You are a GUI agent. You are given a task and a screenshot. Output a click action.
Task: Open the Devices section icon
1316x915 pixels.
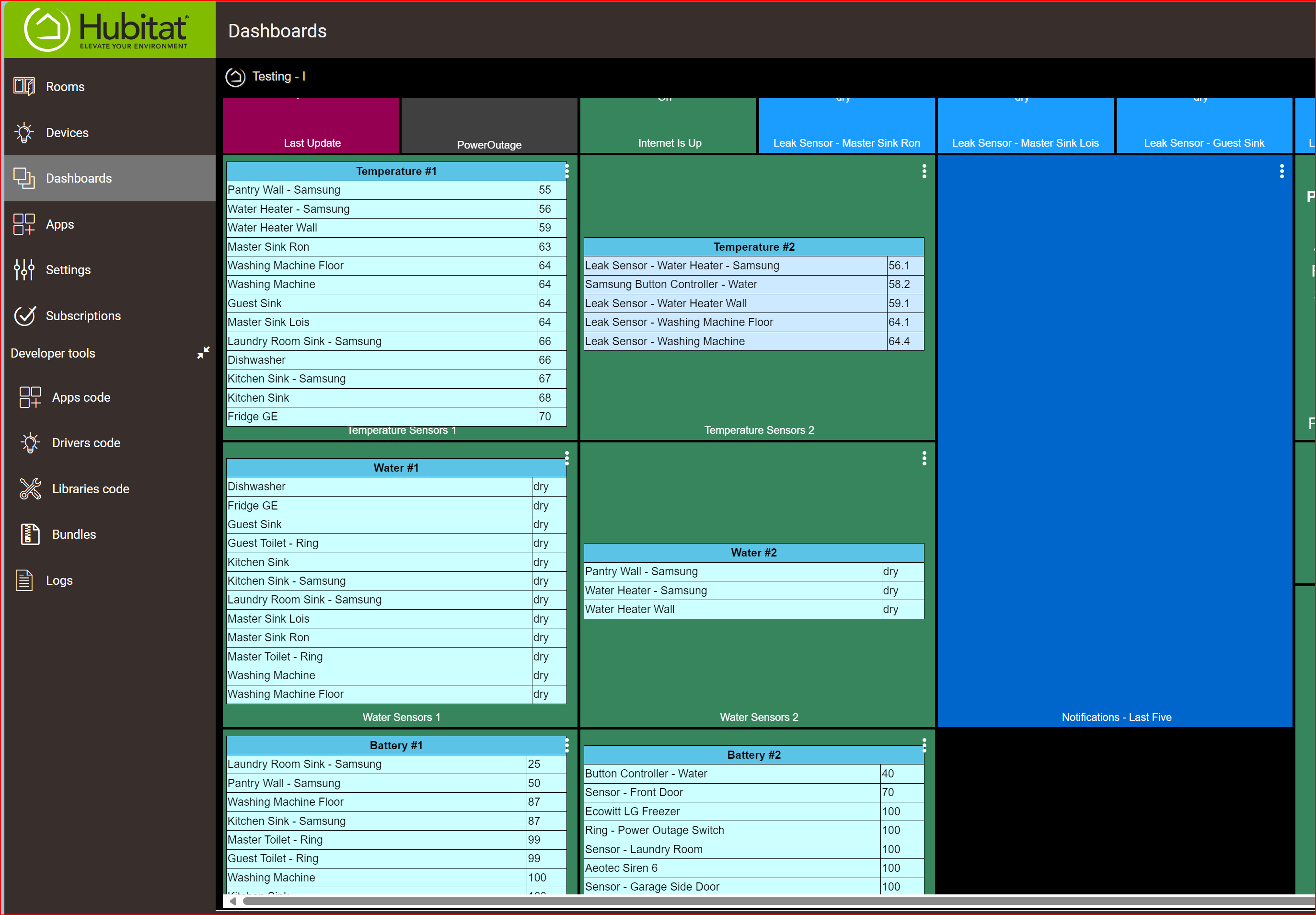click(24, 132)
